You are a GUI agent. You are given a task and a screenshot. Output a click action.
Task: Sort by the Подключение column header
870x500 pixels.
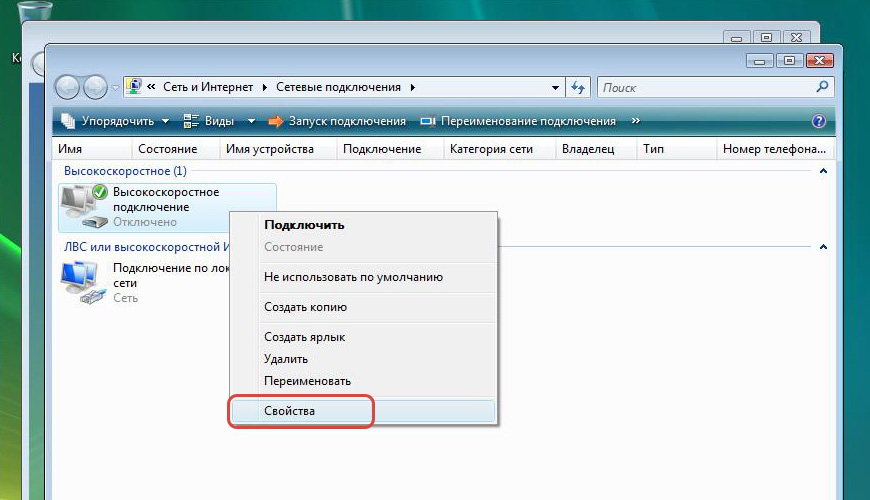tap(391, 149)
